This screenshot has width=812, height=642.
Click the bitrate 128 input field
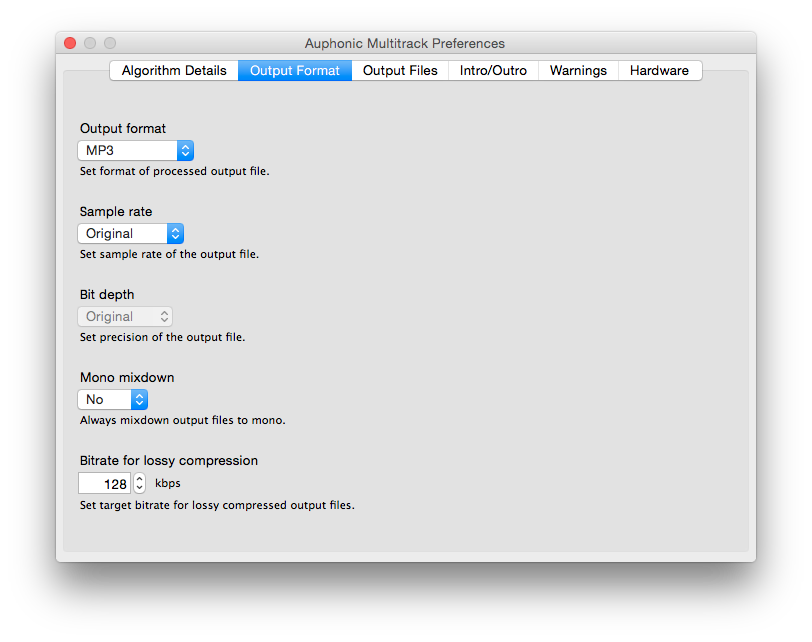104,484
